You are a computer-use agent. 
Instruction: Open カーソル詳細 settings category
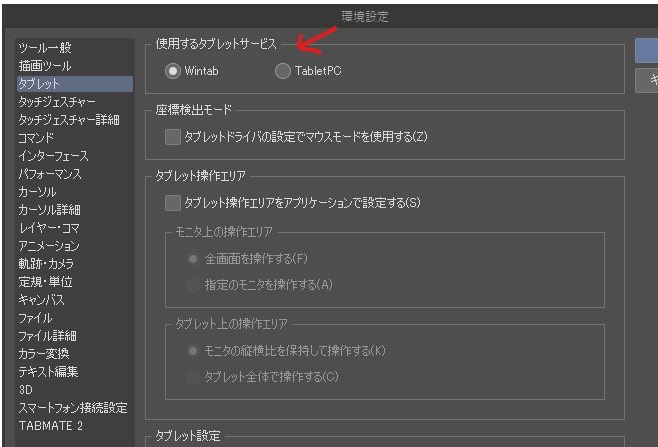tap(75, 210)
